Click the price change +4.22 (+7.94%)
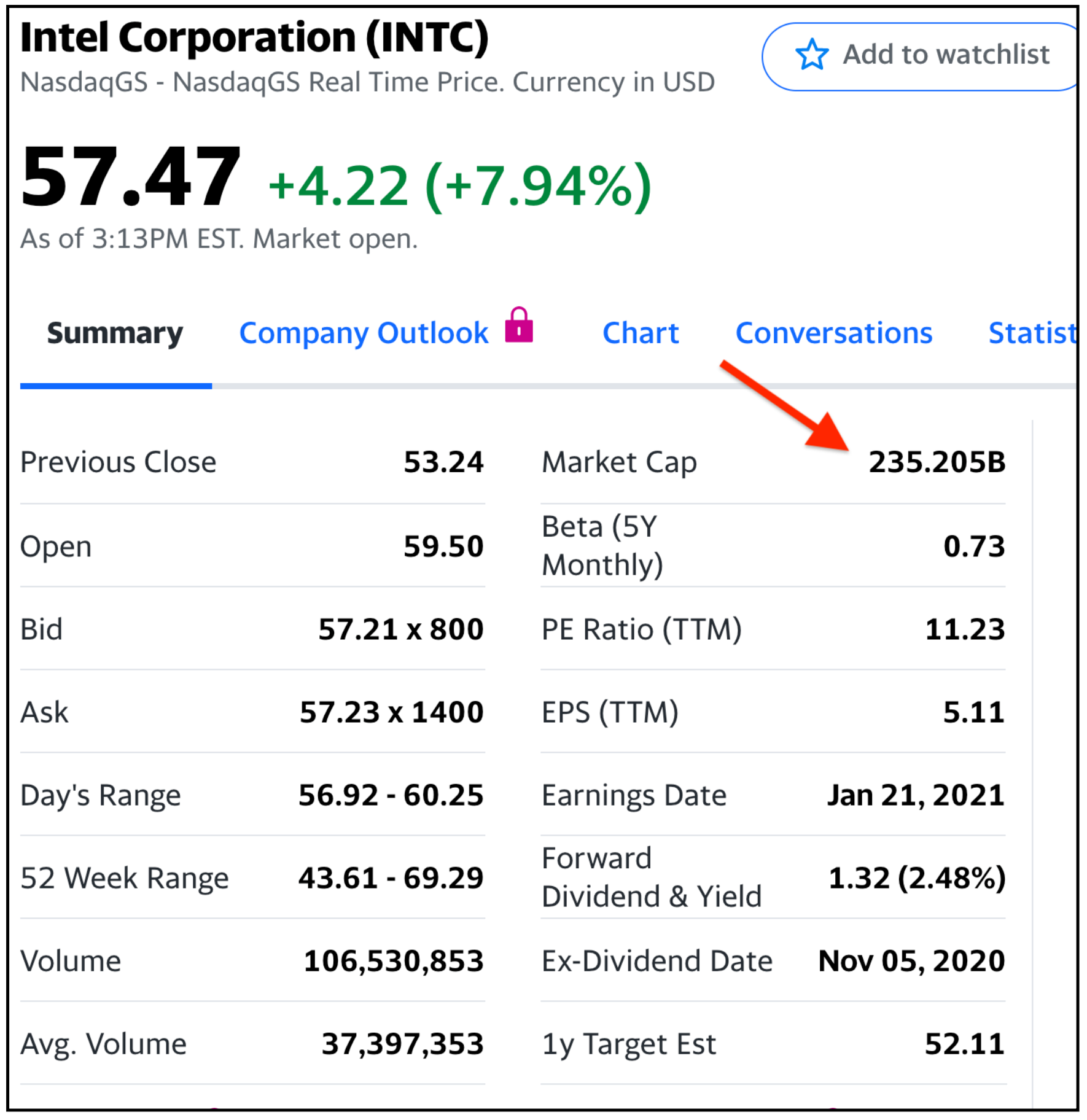This screenshot has width=1087, height=1120. click(460, 185)
